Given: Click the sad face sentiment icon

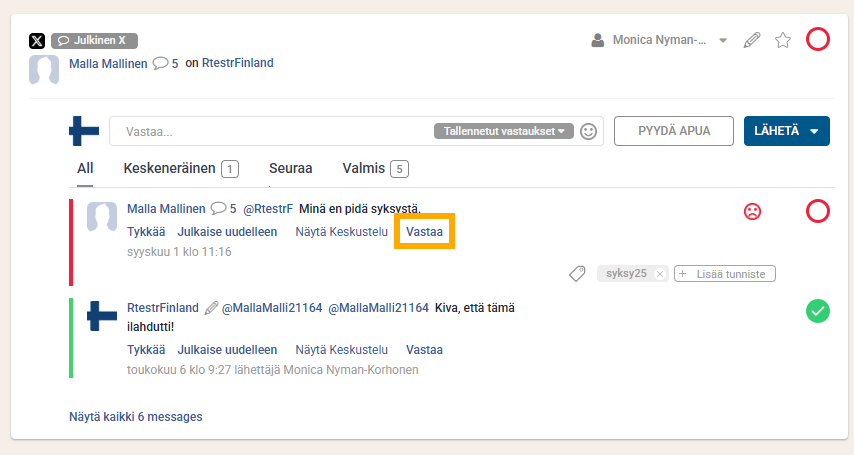Looking at the screenshot, I should click(752, 211).
